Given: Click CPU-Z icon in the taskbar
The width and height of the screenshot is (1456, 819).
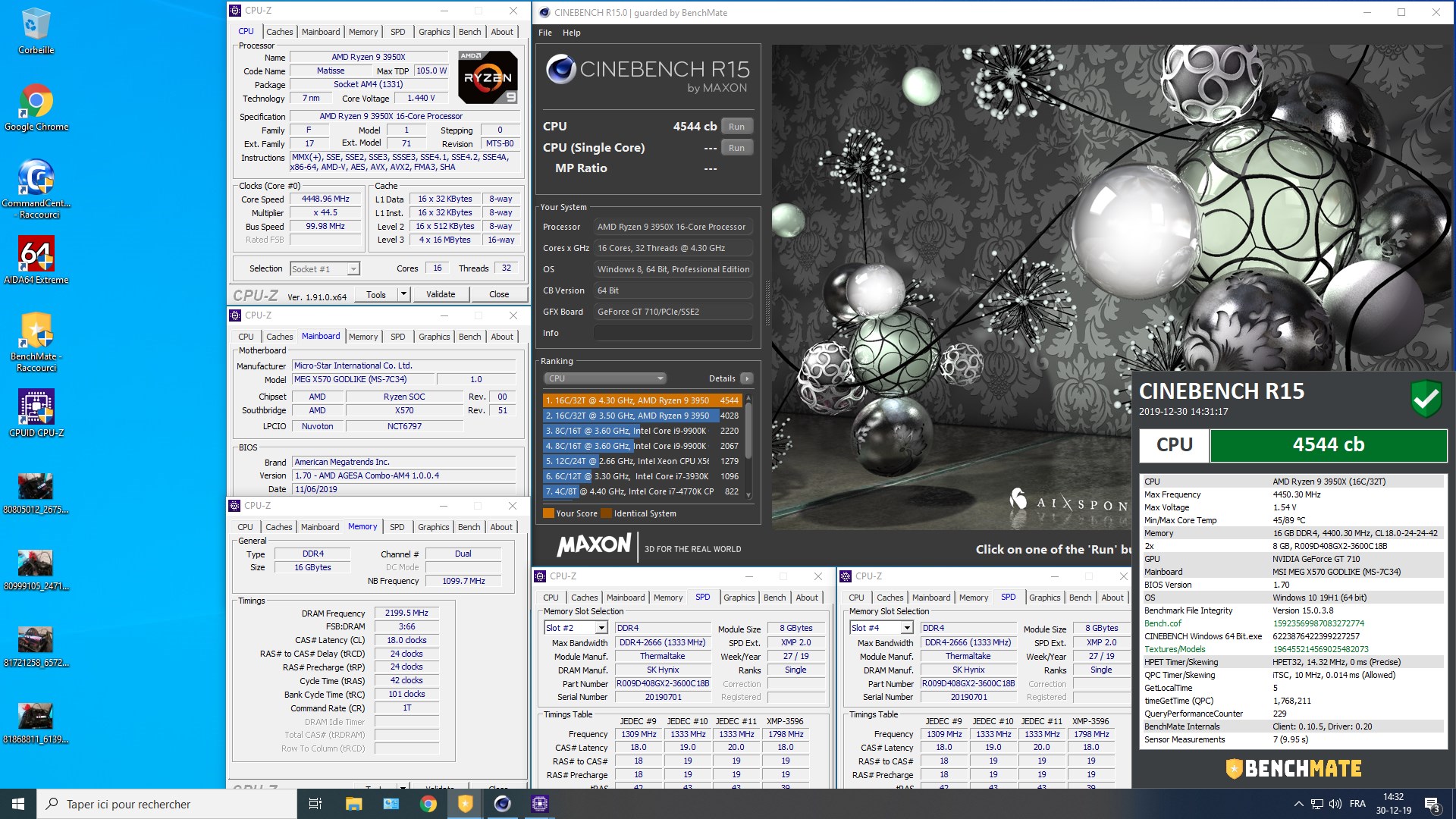Looking at the screenshot, I should point(539,804).
